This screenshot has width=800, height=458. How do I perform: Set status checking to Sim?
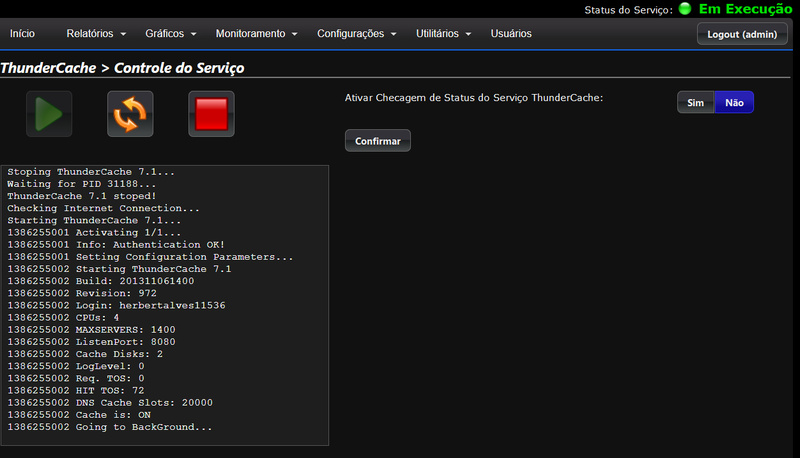coord(696,102)
